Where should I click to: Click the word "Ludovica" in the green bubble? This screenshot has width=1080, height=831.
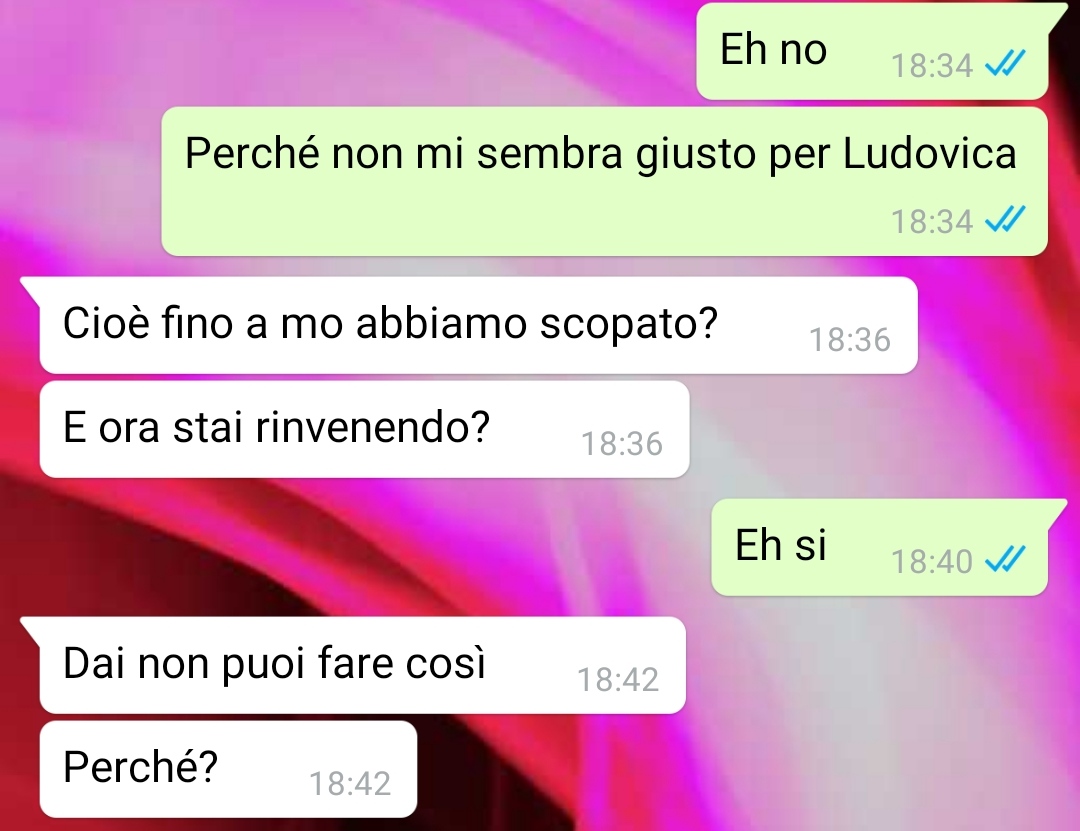tap(930, 153)
